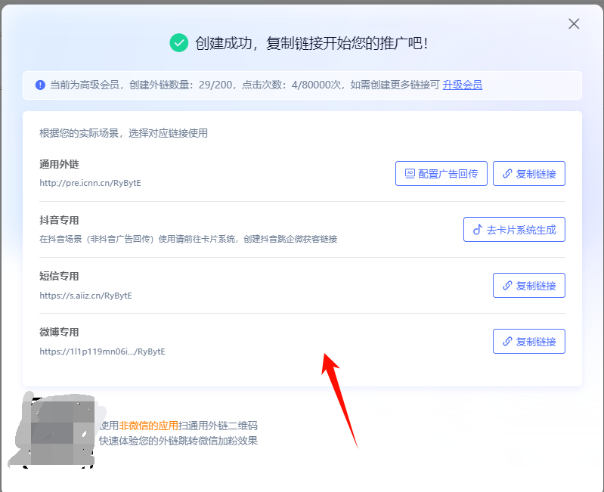Click the green success checkmark icon

click(179, 42)
